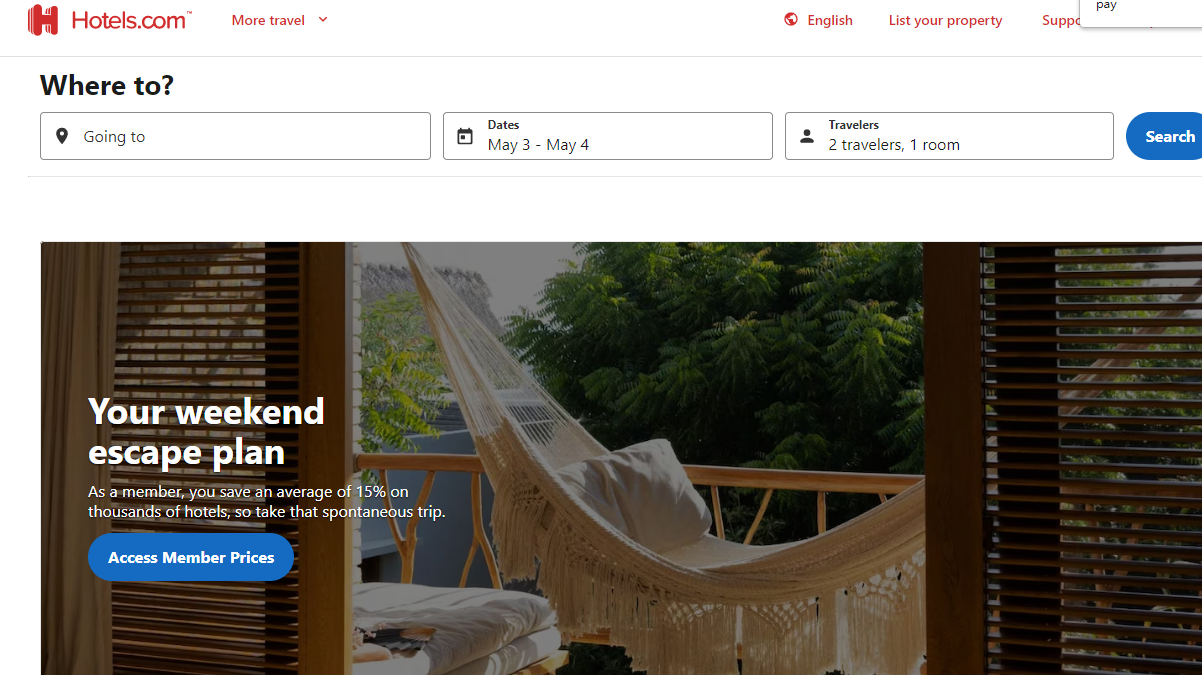This screenshot has width=1202, height=675.
Task: Open the Travelers 2 travelers, 1 room selector
Action: point(949,136)
